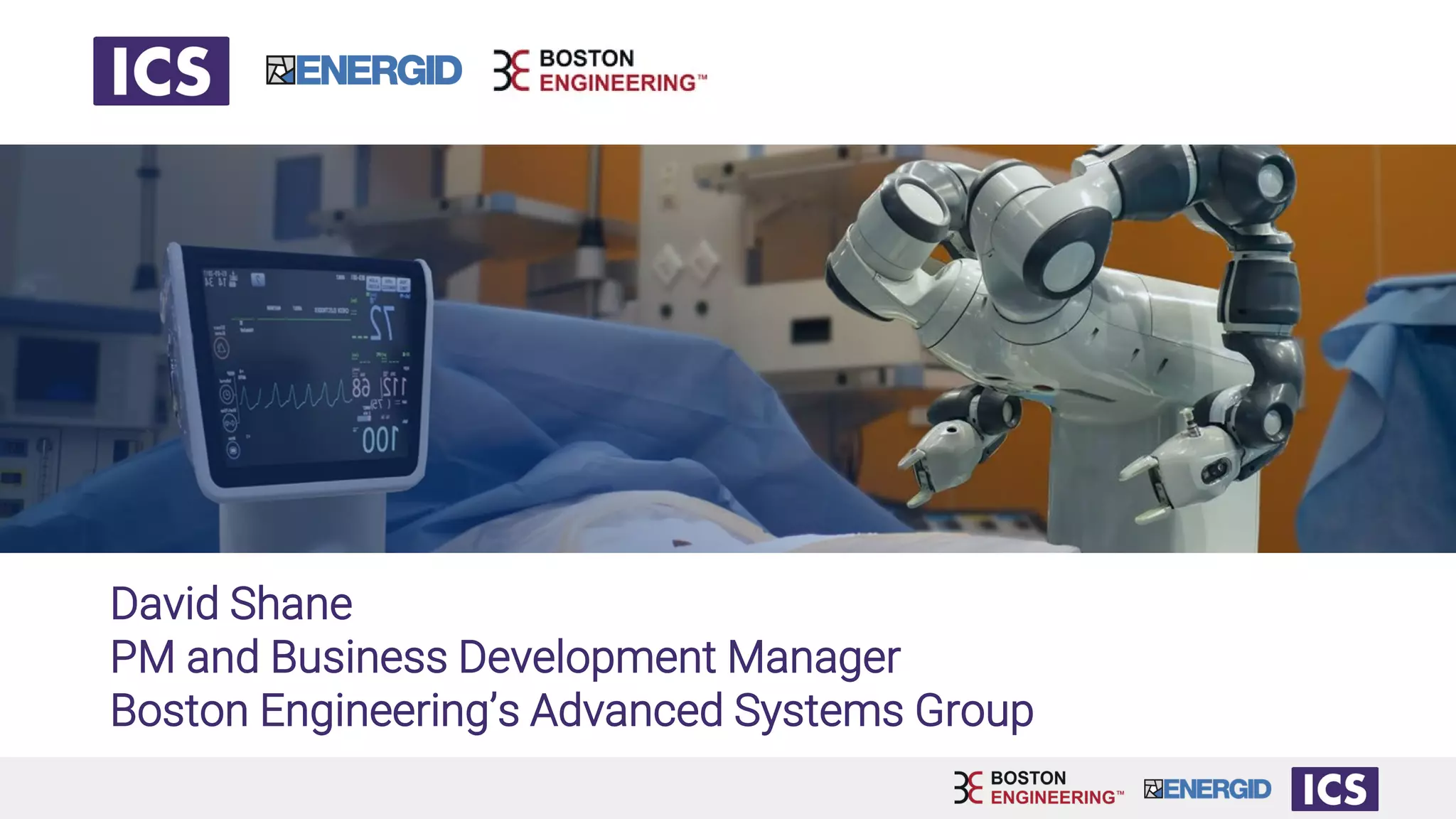Click the David Shane name text
This screenshot has height=819, width=1456.
(231, 604)
